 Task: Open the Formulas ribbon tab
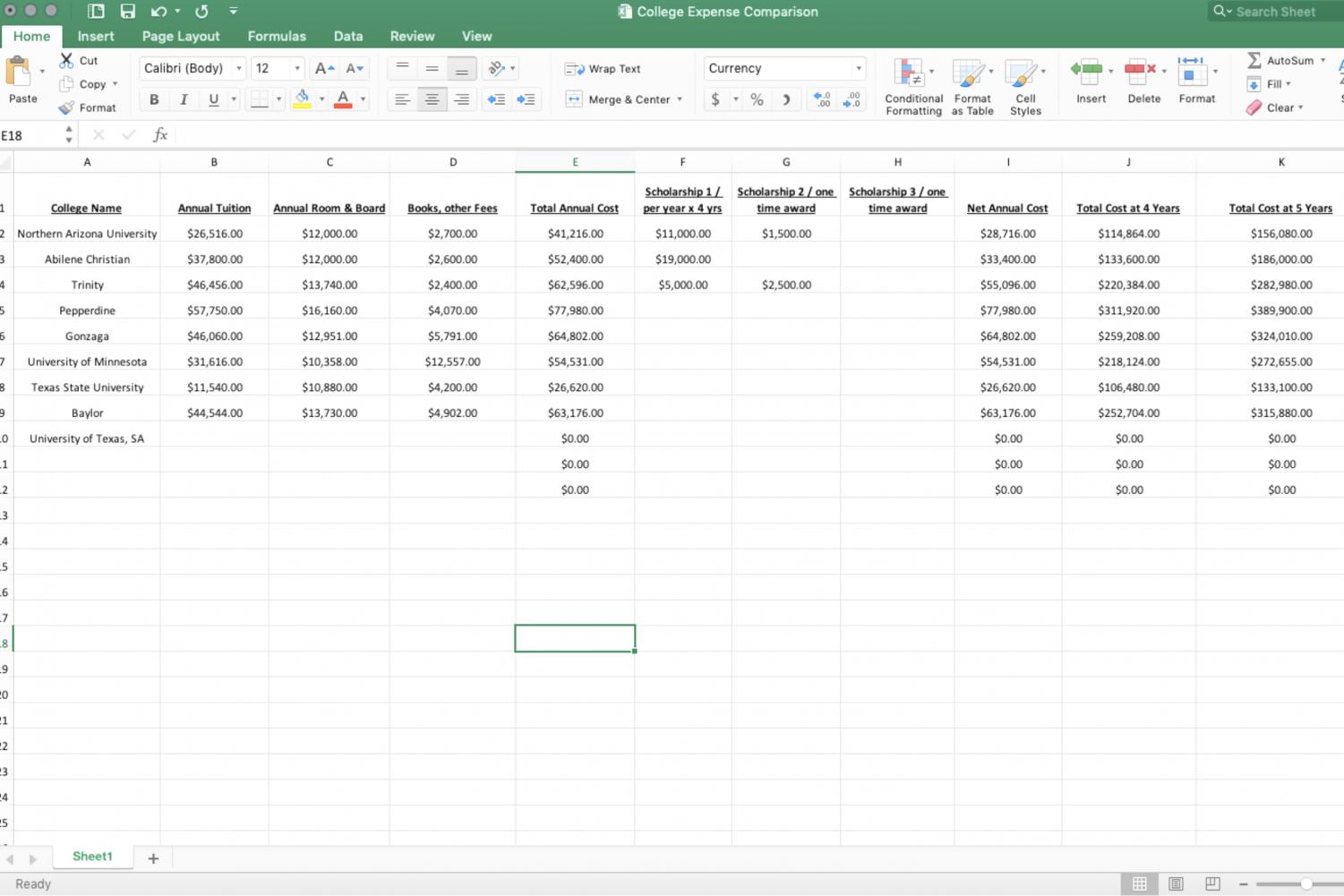click(277, 36)
